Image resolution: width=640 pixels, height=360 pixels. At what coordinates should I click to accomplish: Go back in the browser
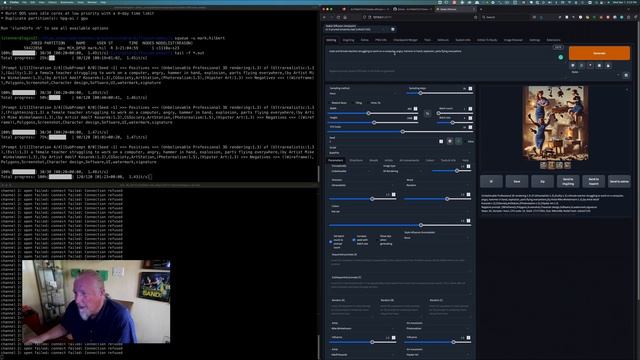pyautogui.click(x=324, y=17)
